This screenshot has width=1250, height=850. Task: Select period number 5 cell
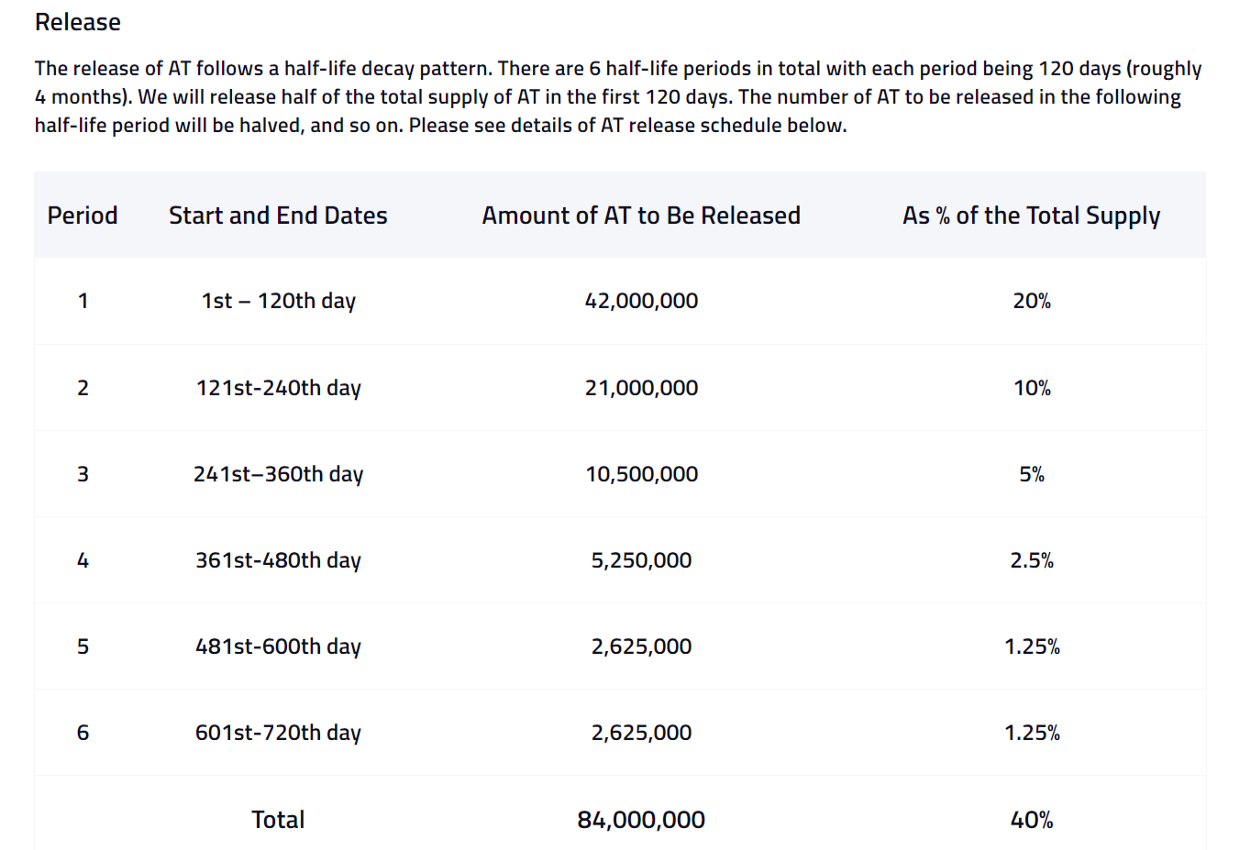[82, 646]
